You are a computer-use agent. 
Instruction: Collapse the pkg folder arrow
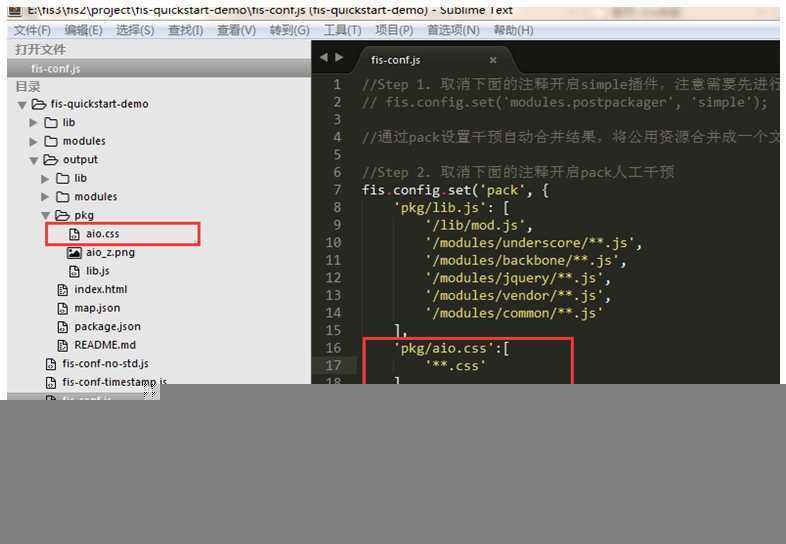pyautogui.click(x=46, y=216)
